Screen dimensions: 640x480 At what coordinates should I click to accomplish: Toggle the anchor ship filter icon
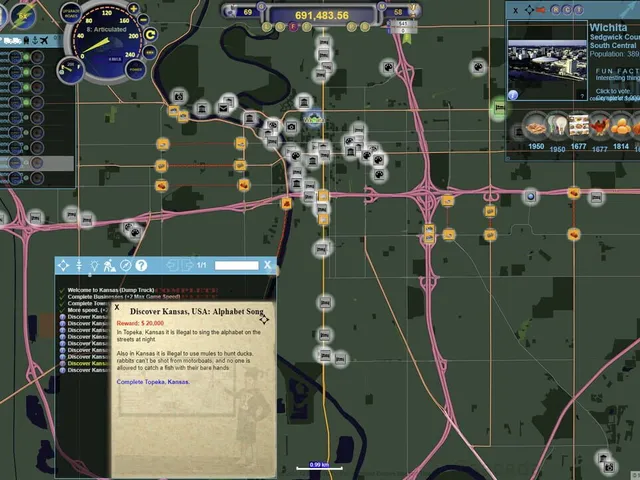[x=36, y=40]
